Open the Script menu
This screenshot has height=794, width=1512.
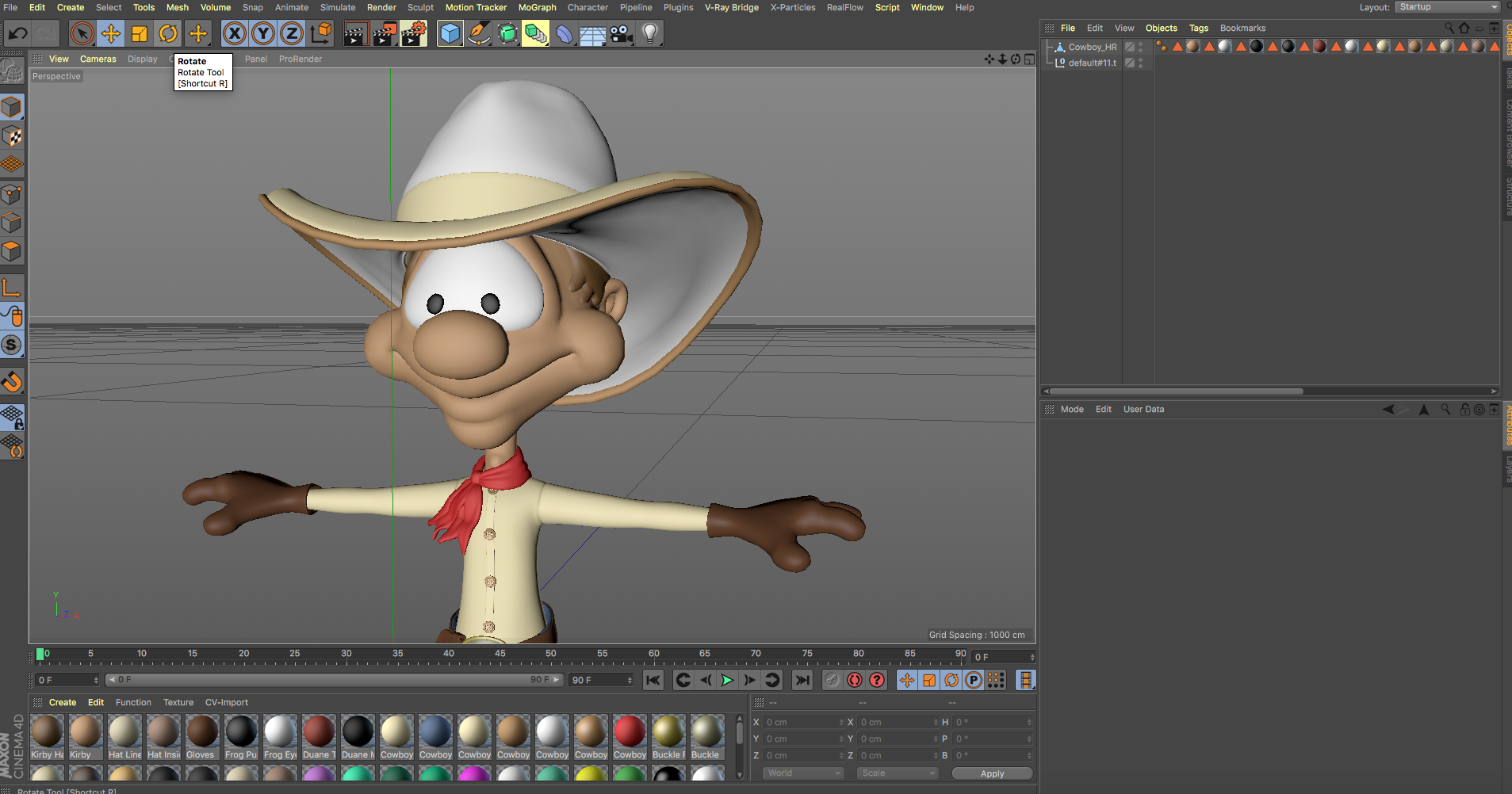coord(887,7)
